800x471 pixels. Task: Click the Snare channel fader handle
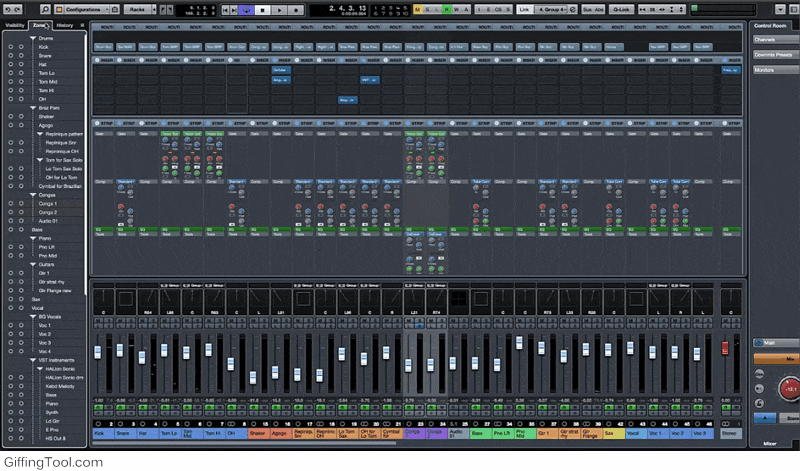120,350
